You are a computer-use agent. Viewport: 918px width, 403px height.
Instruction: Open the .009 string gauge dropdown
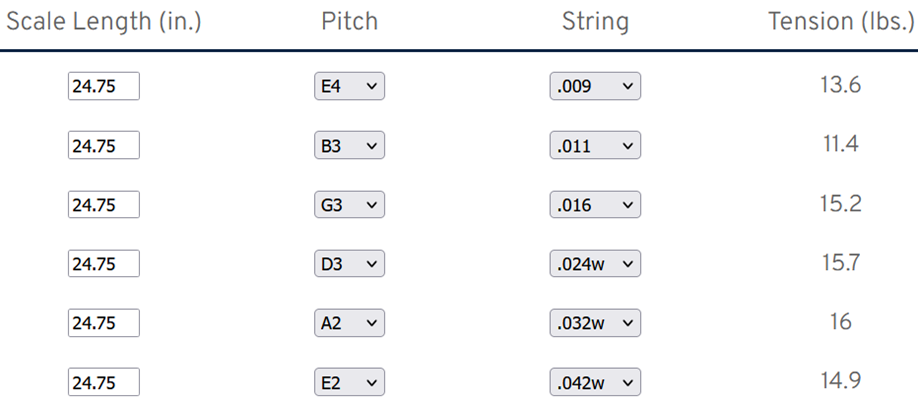595,87
